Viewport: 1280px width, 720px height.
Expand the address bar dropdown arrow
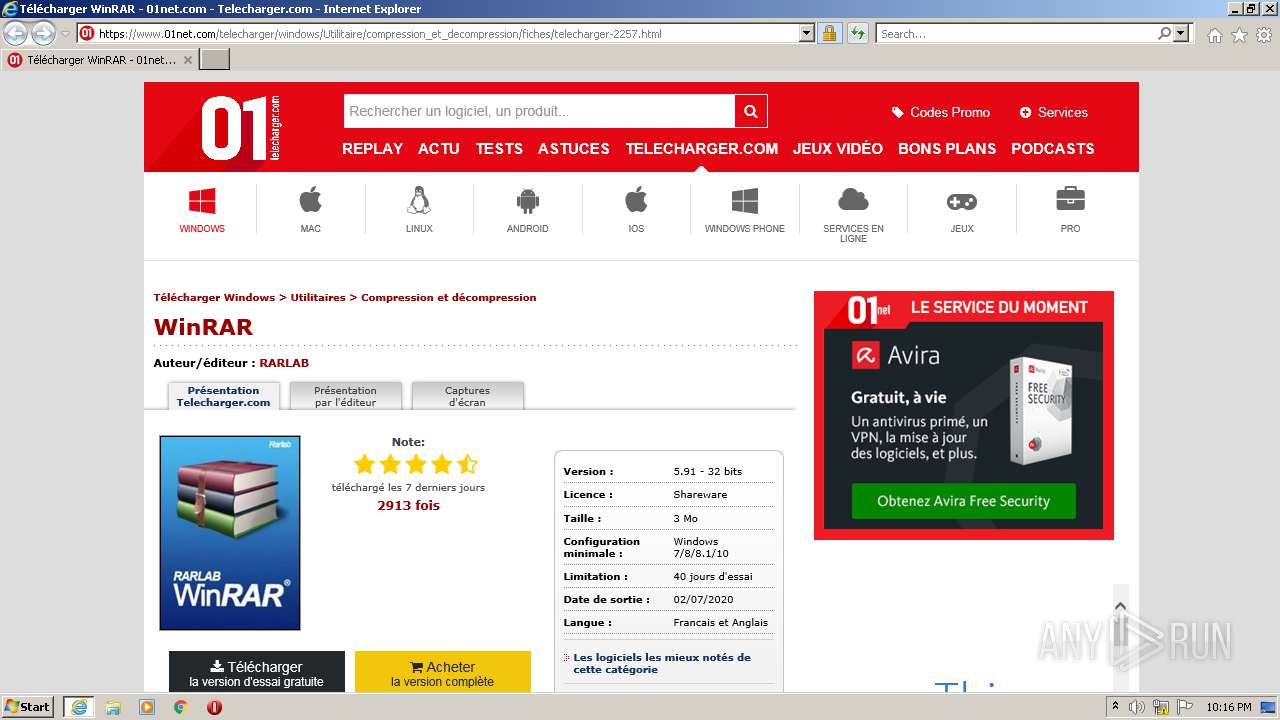[807, 34]
